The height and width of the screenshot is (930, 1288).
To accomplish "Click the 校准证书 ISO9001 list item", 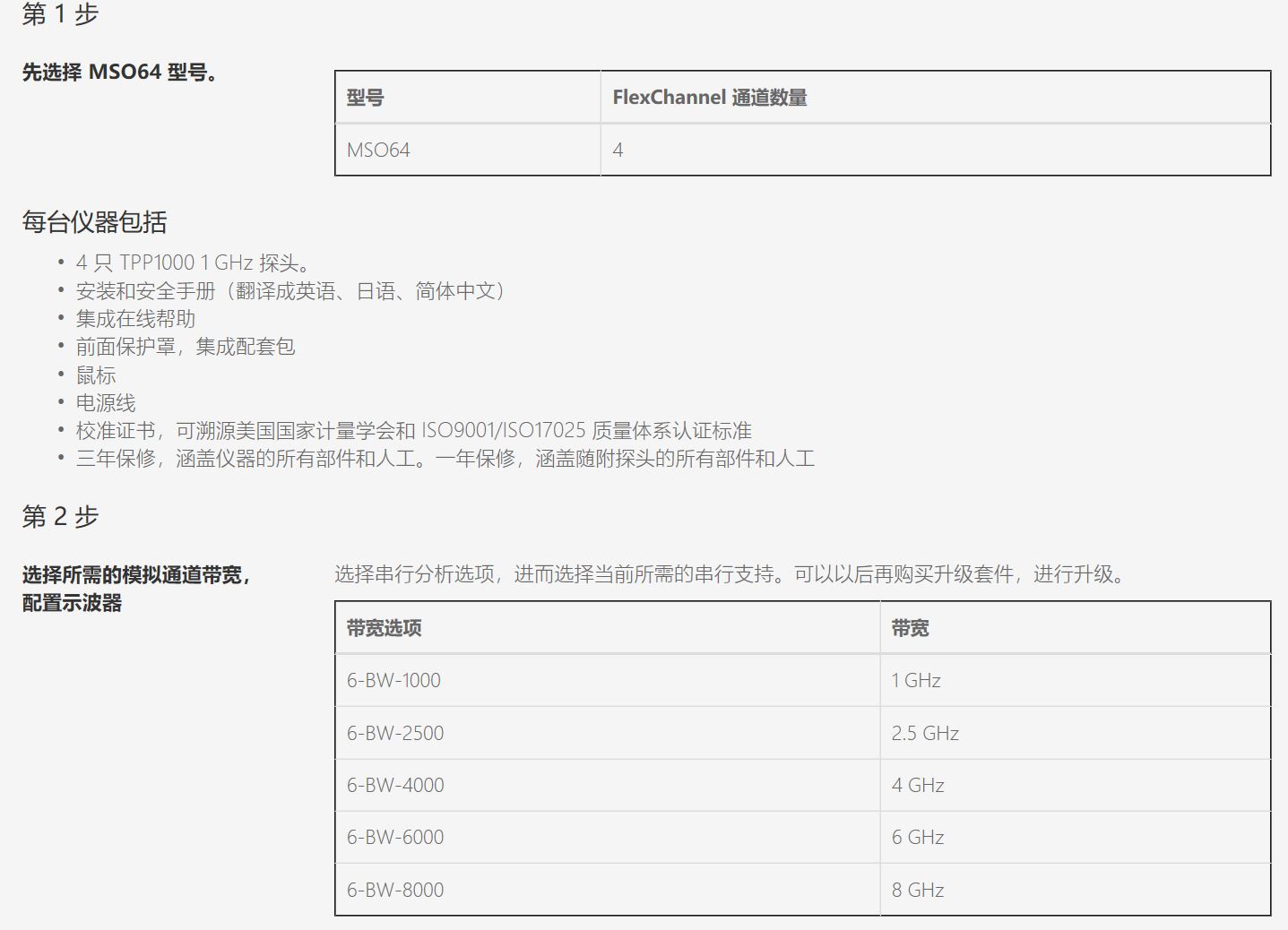I will 413,431.
